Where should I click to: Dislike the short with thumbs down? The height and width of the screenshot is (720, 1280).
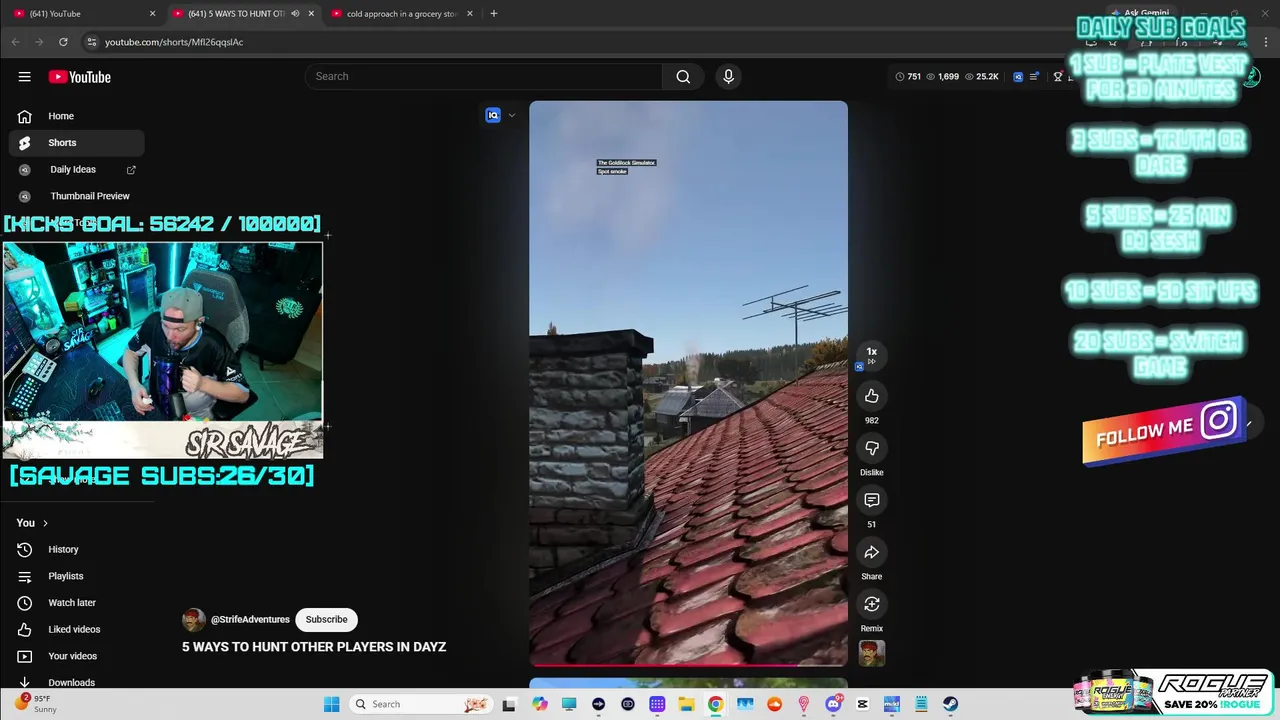(x=872, y=448)
